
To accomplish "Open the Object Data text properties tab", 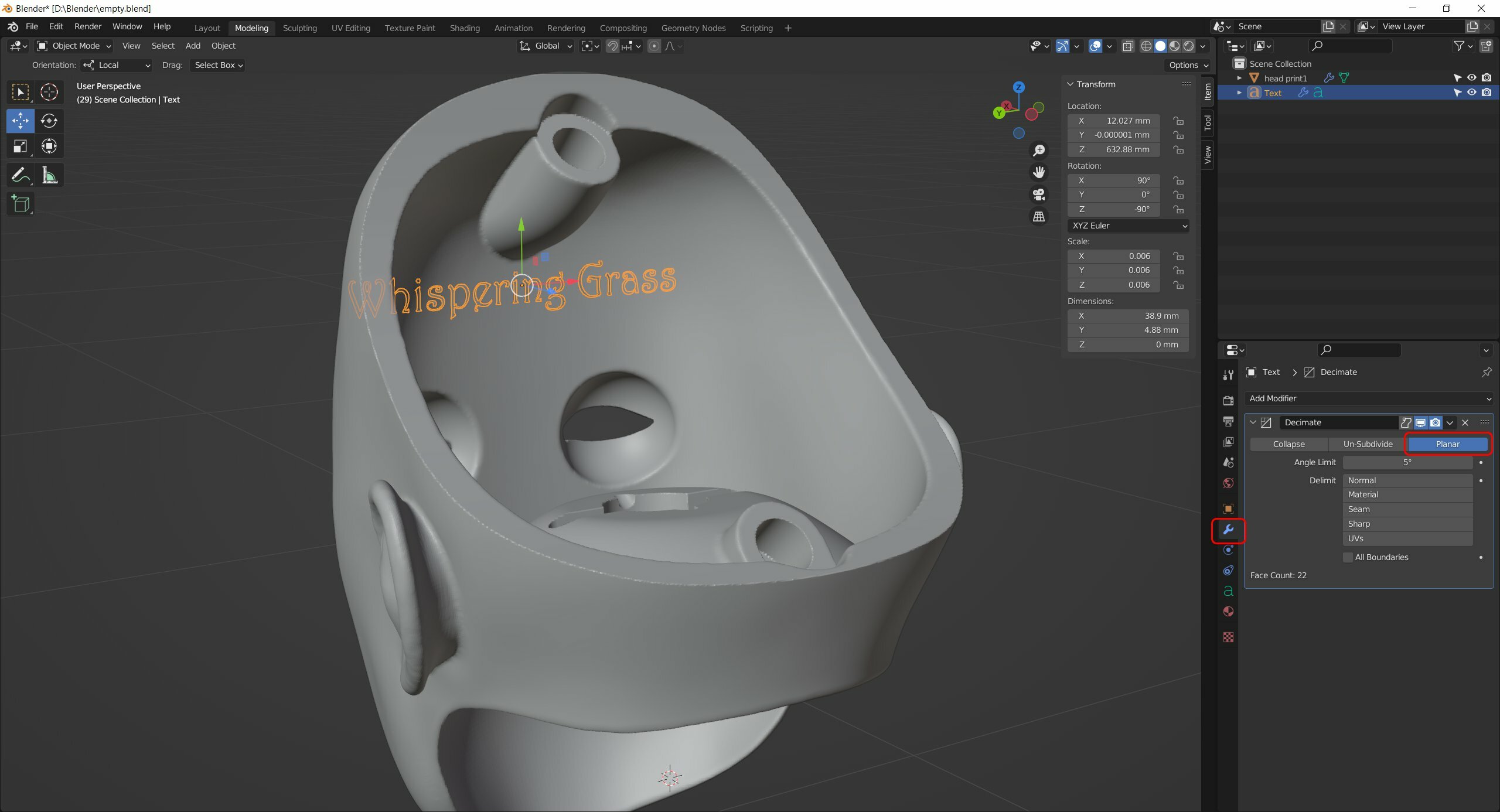I will (1228, 591).
